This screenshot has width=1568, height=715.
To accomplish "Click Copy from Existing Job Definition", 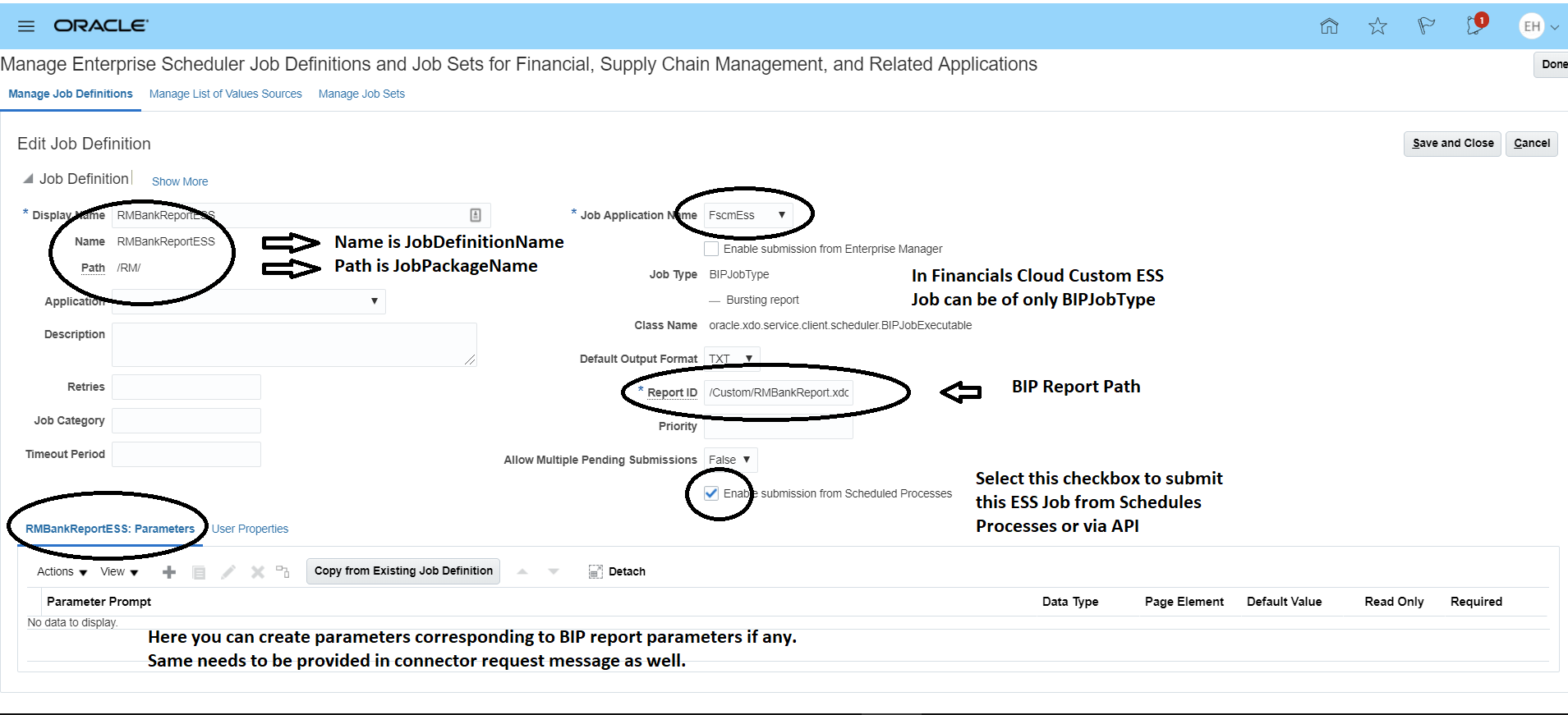I will [403, 571].
